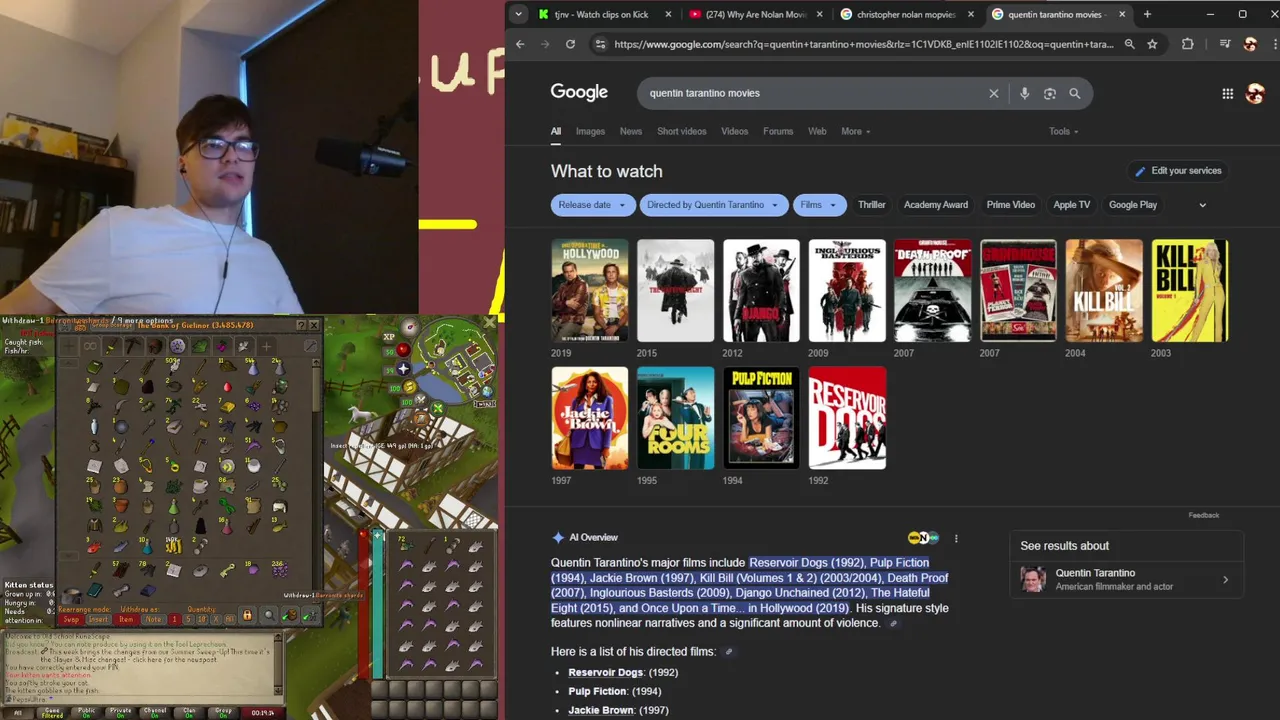Screen dimensions: 1280x720
Task: Open the Google apps grid
Action: tap(1227, 94)
